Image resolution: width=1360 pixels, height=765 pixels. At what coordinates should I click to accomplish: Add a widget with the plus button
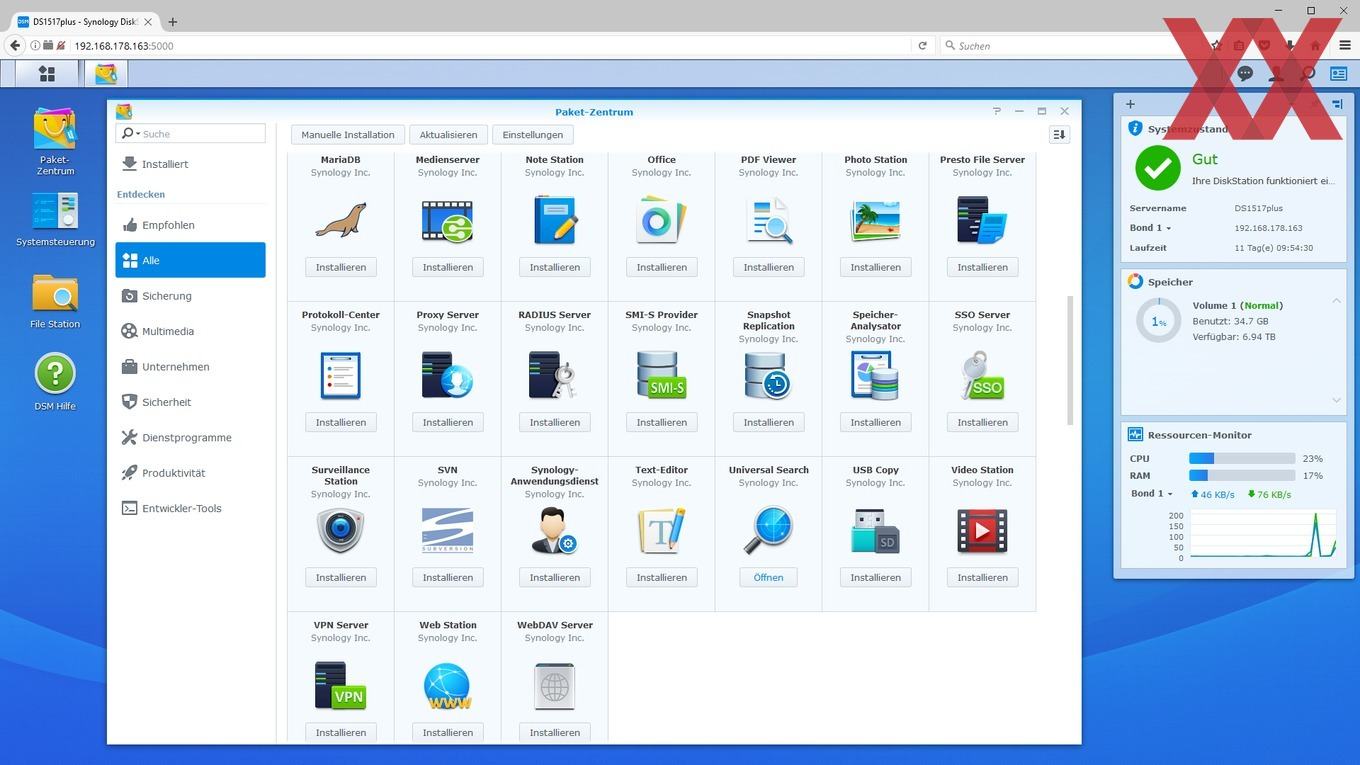1130,104
